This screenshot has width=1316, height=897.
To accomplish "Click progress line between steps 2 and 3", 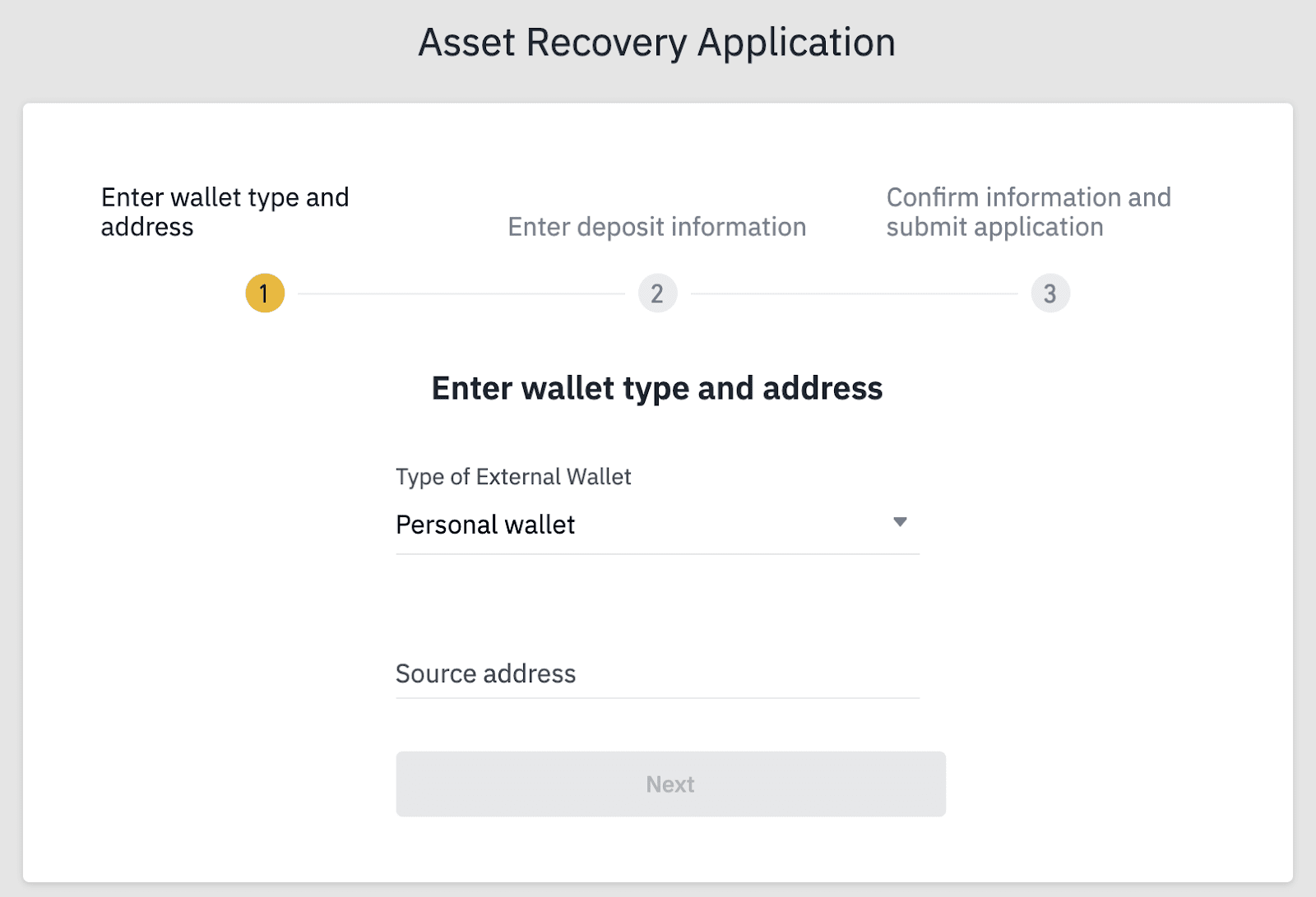I will click(854, 294).
